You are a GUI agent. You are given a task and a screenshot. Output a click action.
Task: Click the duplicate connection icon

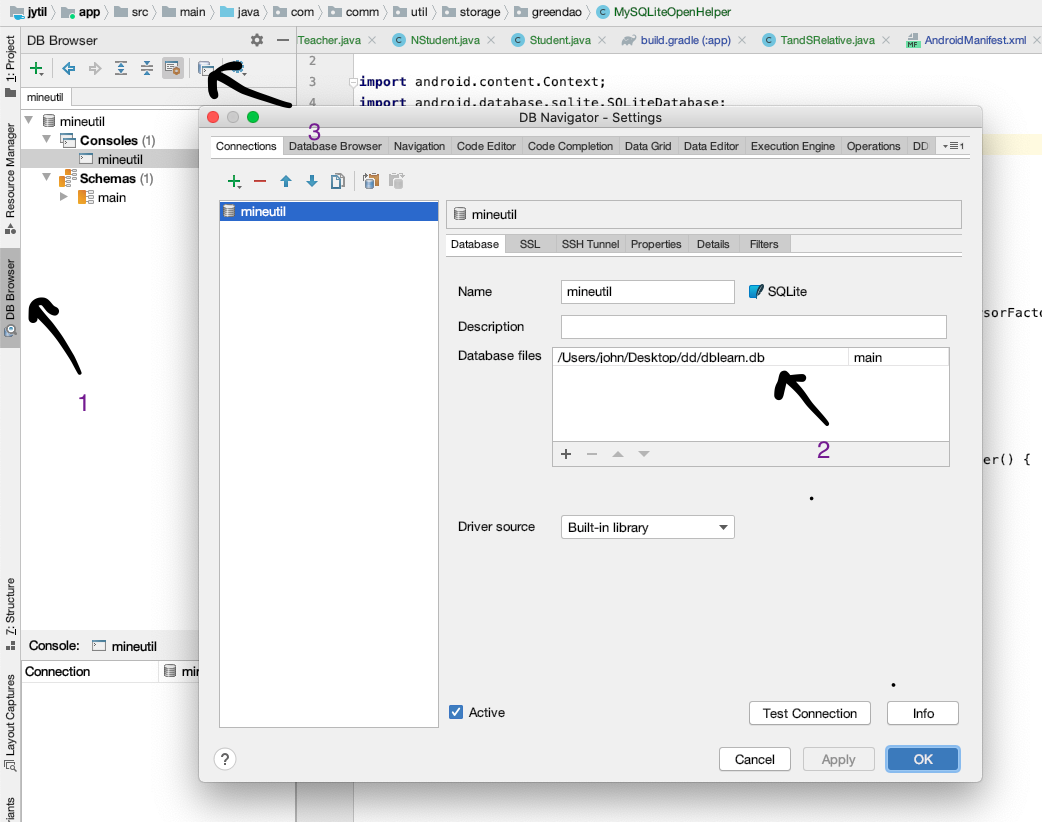tap(338, 181)
